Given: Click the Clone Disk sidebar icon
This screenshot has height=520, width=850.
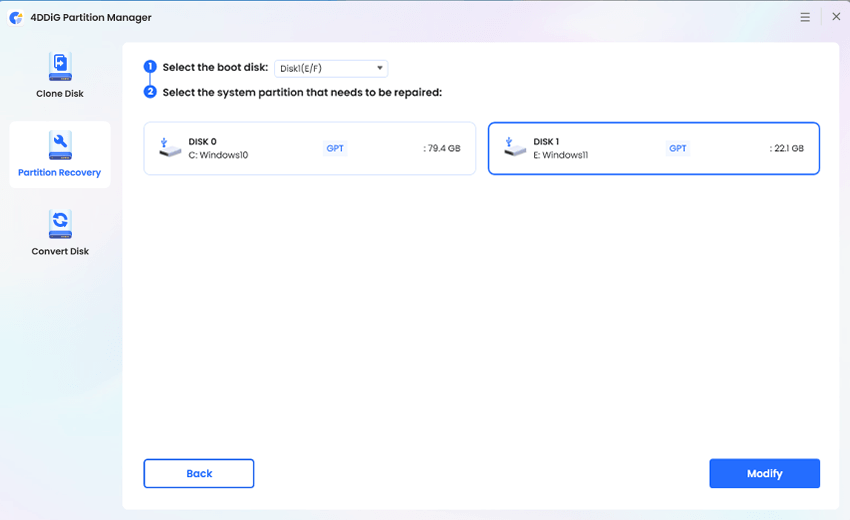Looking at the screenshot, I should [60, 67].
